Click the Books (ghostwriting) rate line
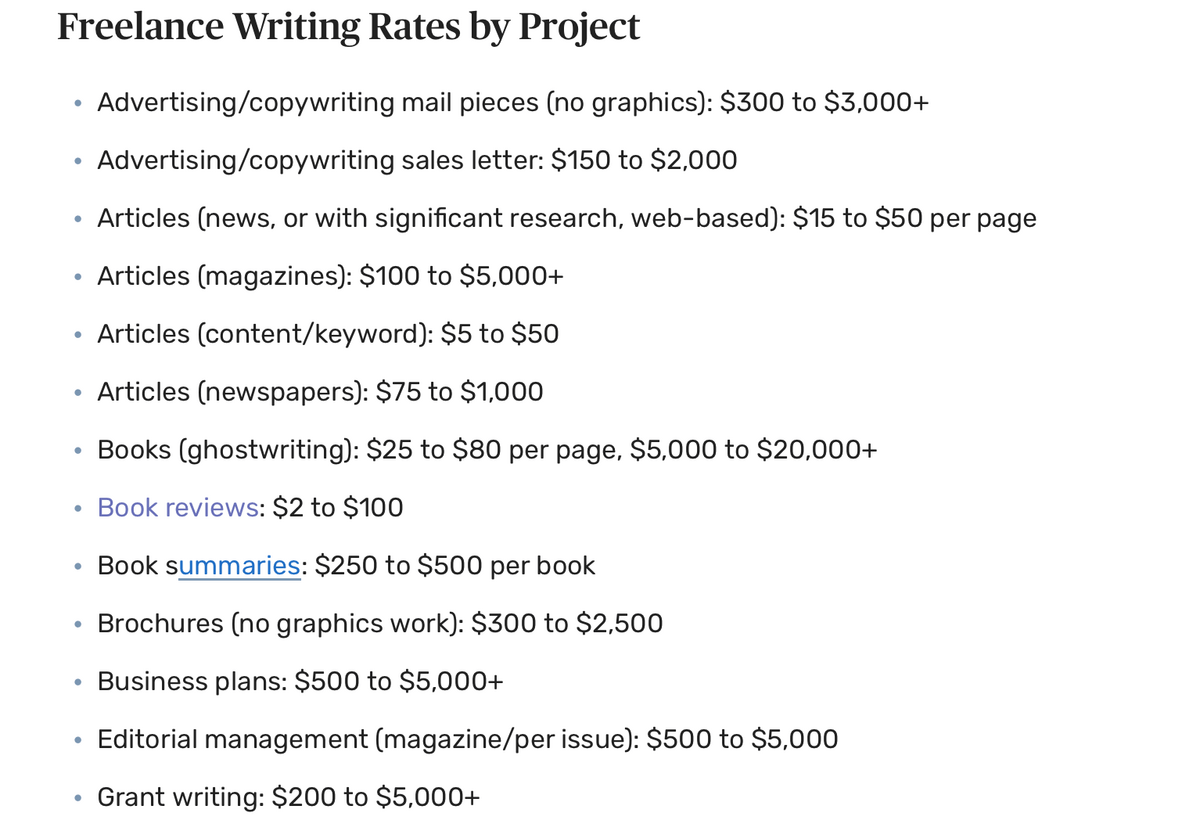The height and width of the screenshot is (831, 1200). click(487, 450)
